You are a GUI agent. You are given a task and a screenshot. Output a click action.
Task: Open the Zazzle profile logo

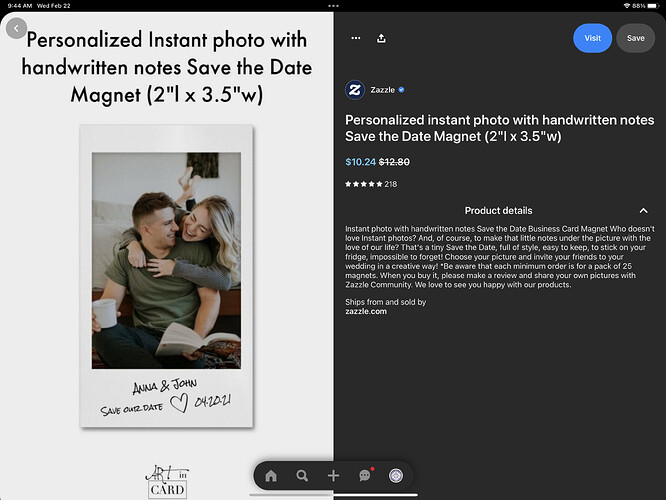[355, 90]
